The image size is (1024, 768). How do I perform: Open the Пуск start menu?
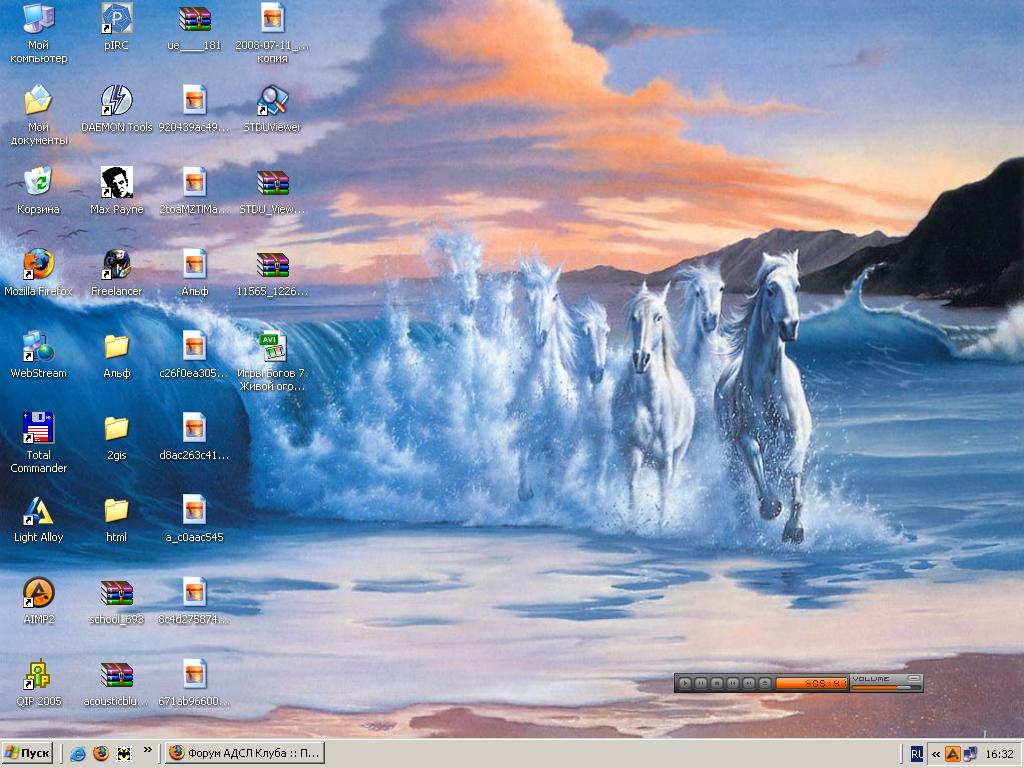pos(27,753)
